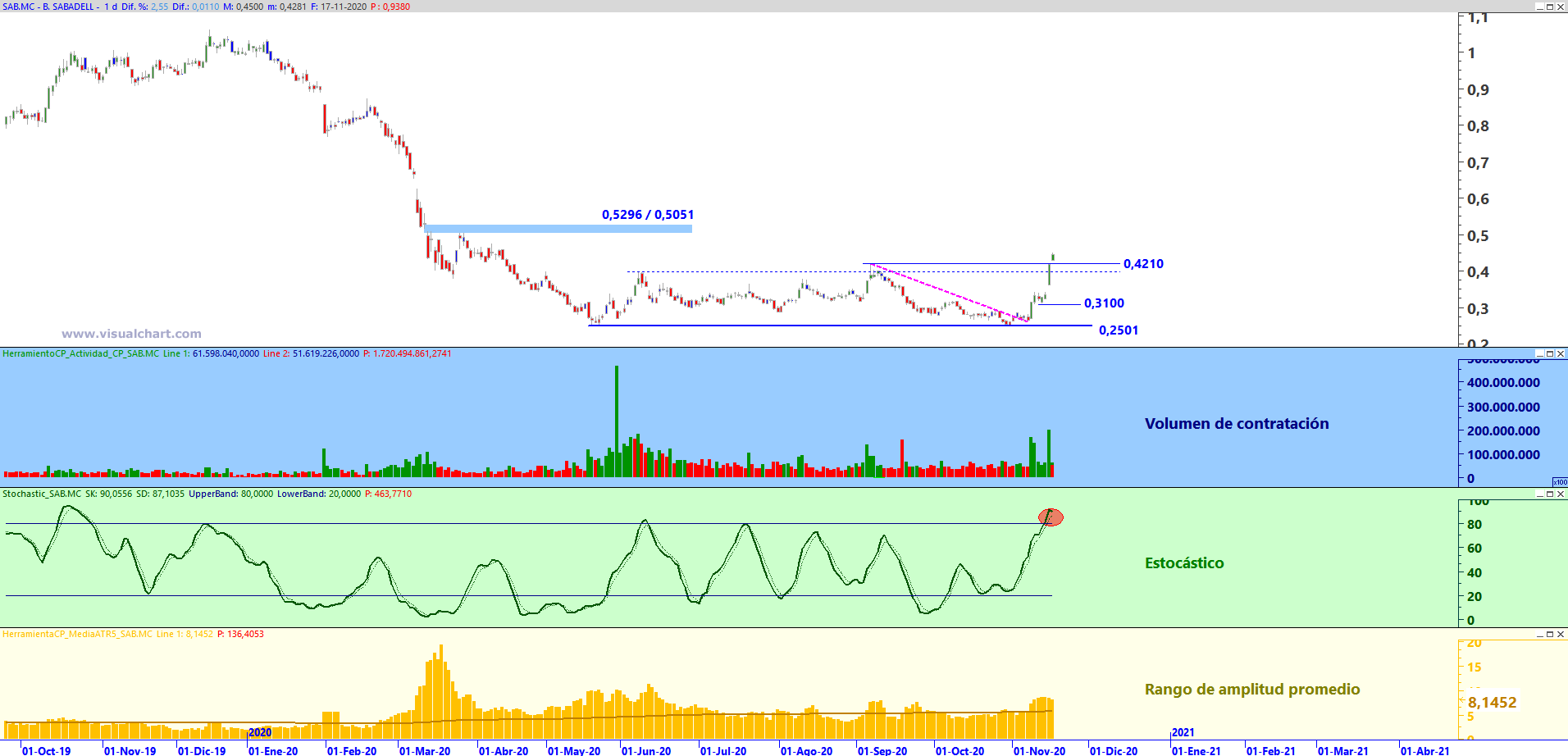Click the 'F: 17-11-2020' date in the header
The image size is (1568, 756).
[339, 7]
